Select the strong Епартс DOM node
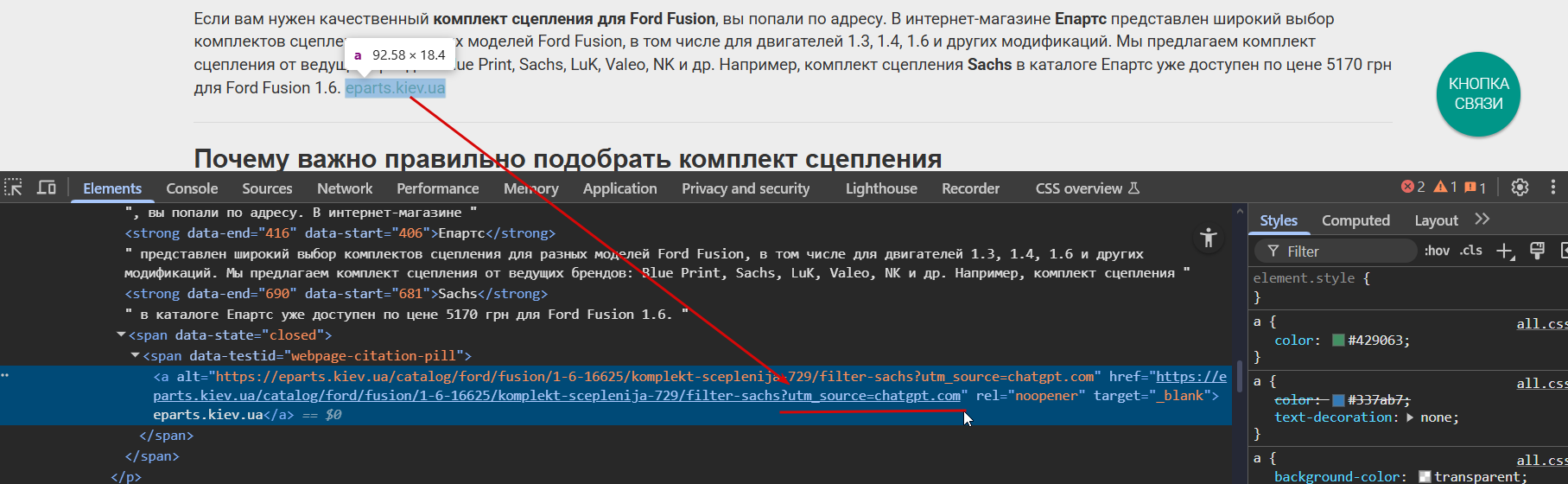Image resolution: width=1568 pixels, height=484 pixels. [x=340, y=233]
